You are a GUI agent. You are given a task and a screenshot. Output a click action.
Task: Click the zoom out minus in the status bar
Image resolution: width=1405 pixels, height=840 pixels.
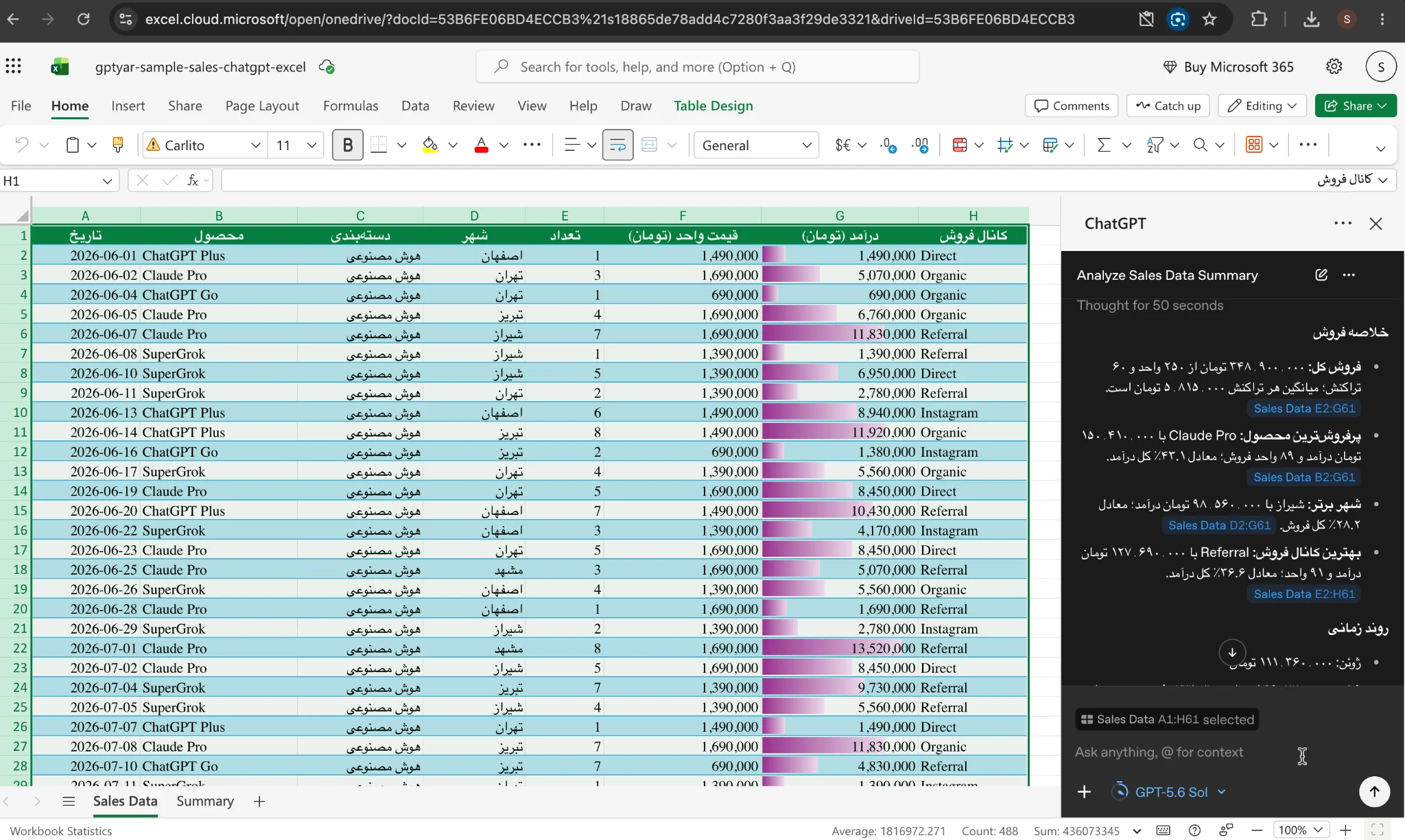[x=1256, y=830]
